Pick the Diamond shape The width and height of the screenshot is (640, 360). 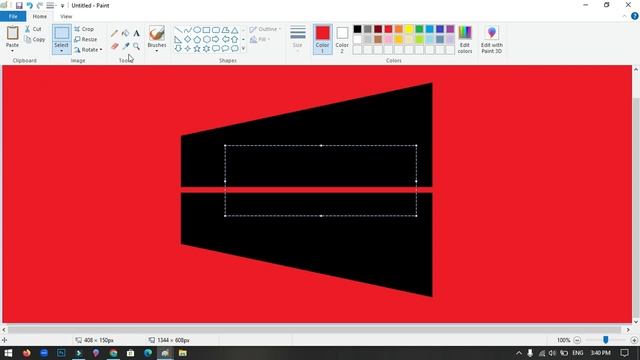[x=188, y=39]
